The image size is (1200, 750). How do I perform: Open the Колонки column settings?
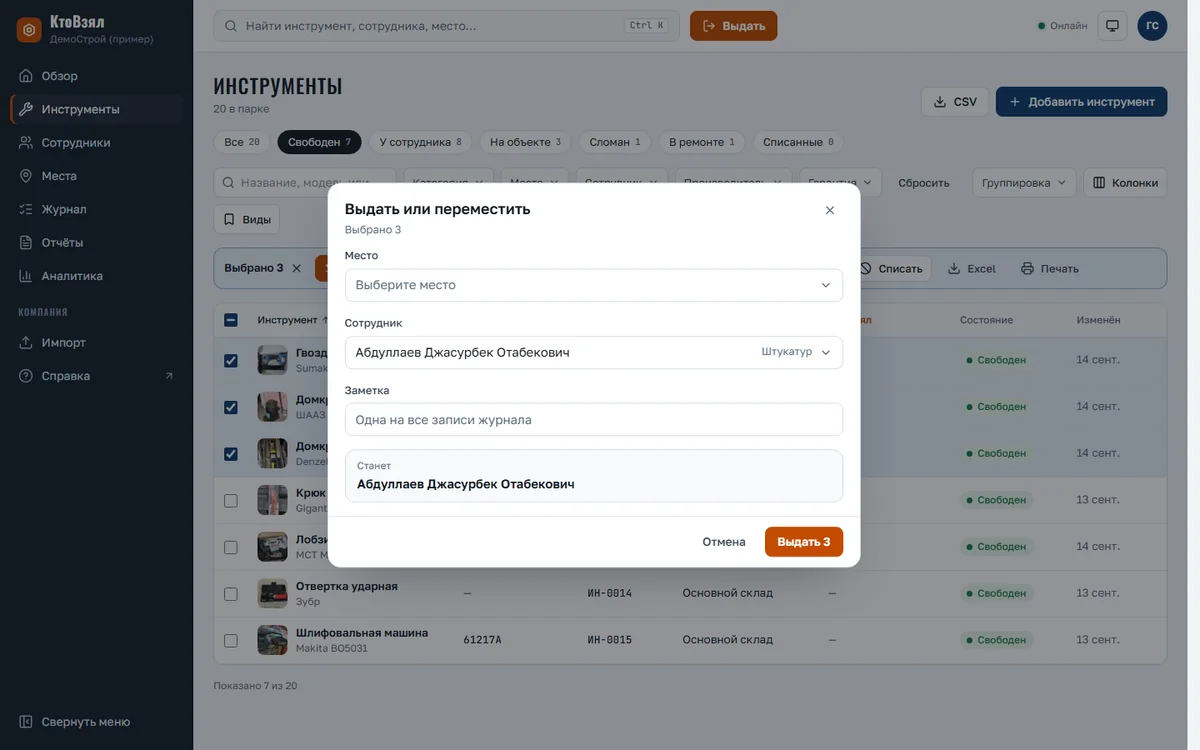click(x=1125, y=183)
